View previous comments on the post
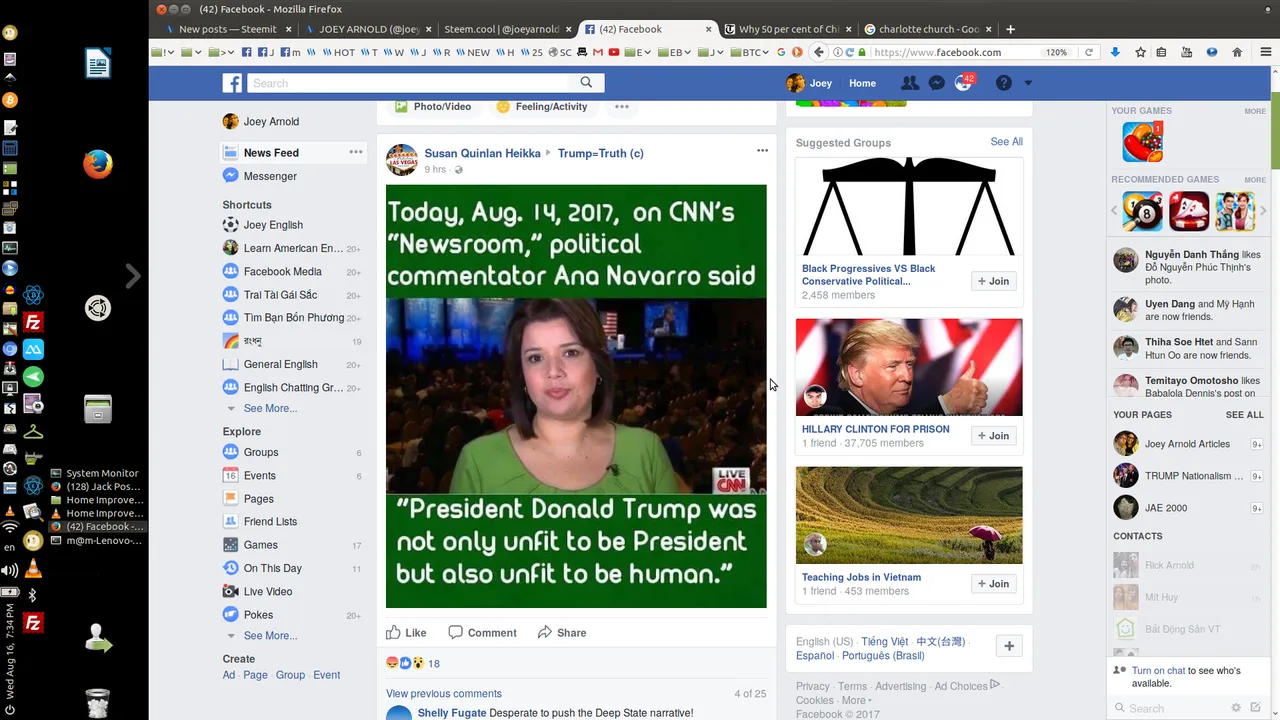Viewport: 1280px width, 720px height. 444,693
